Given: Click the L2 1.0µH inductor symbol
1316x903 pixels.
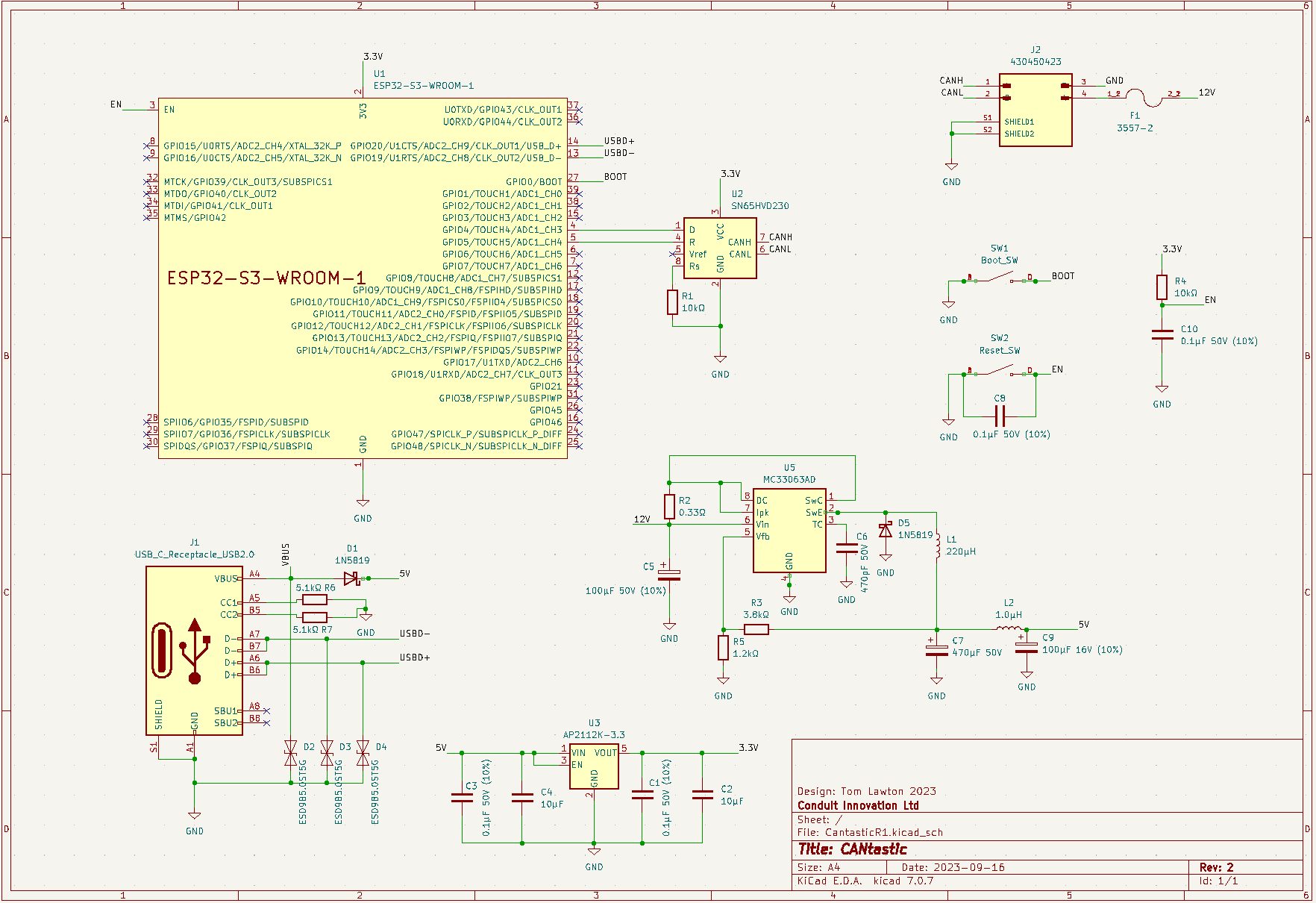Looking at the screenshot, I should (1009, 629).
